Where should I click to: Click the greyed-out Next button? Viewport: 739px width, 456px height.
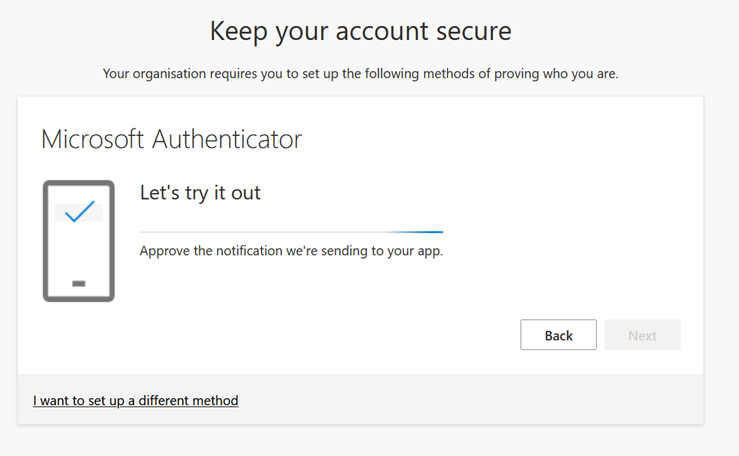(x=642, y=335)
